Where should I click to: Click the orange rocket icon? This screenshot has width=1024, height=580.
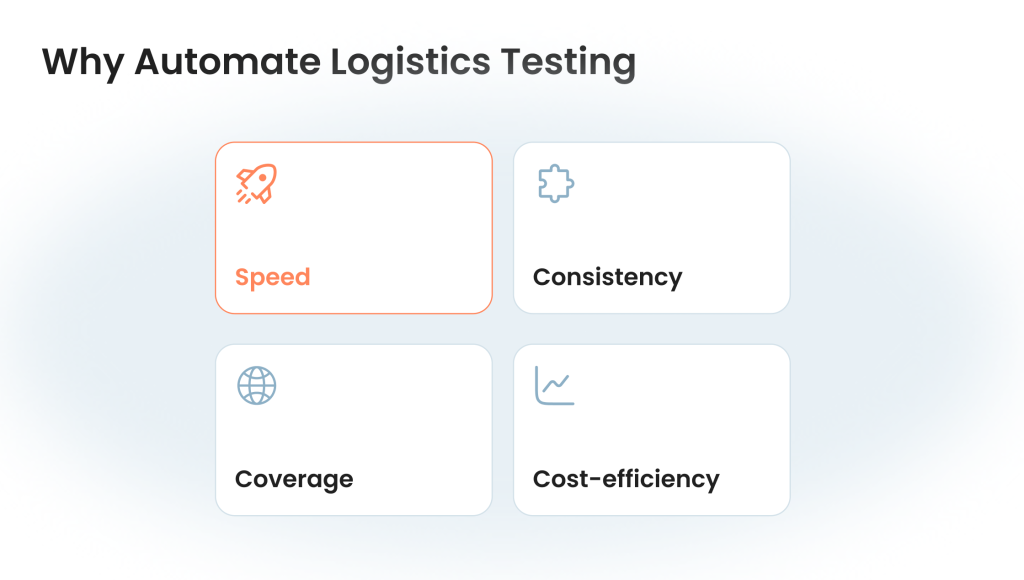pyautogui.click(x=257, y=184)
